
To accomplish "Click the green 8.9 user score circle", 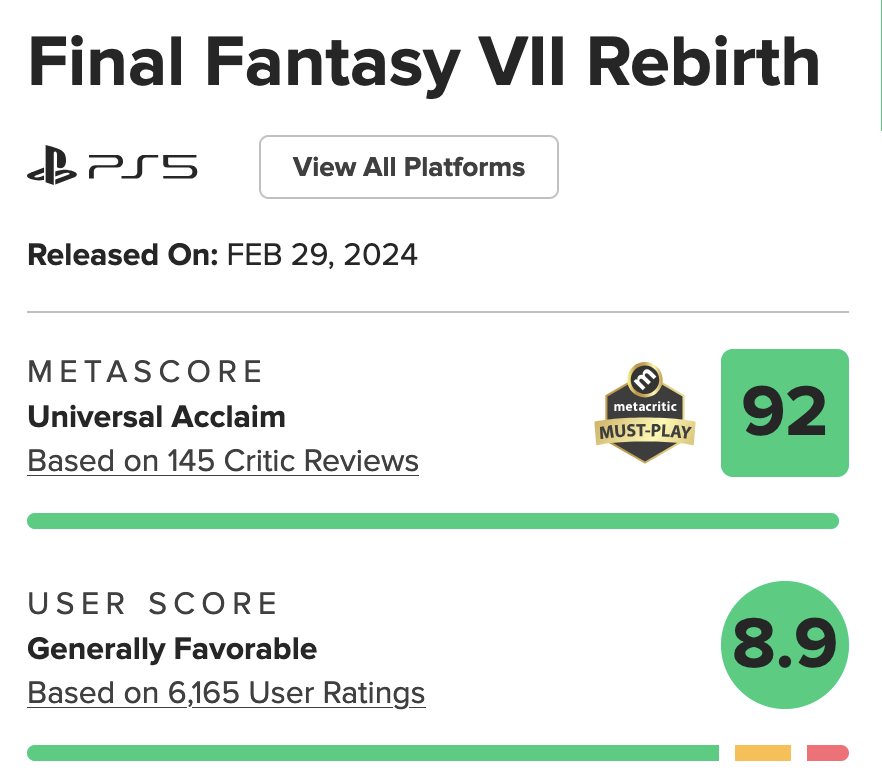I will pyautogui.click(x=784, y=645).
